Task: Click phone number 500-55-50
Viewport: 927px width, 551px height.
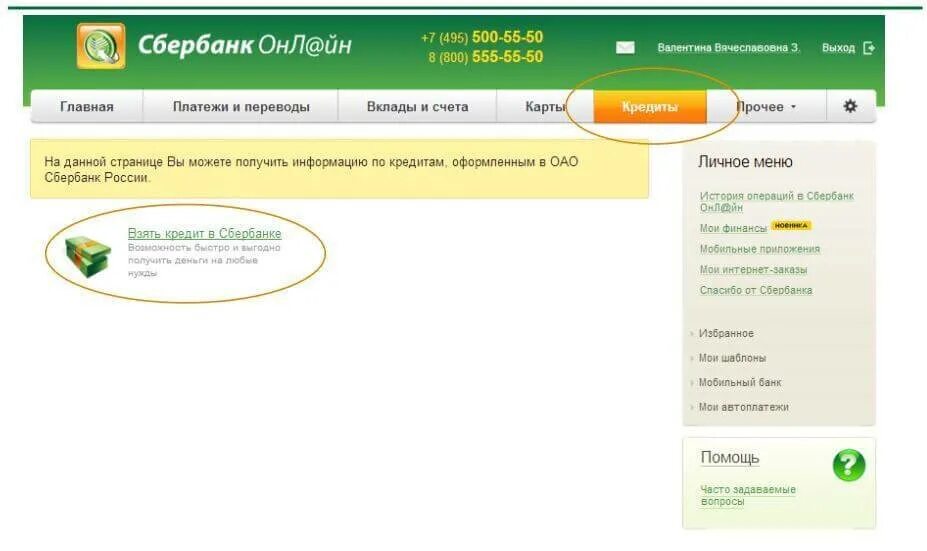Action: tap(507, 37)
